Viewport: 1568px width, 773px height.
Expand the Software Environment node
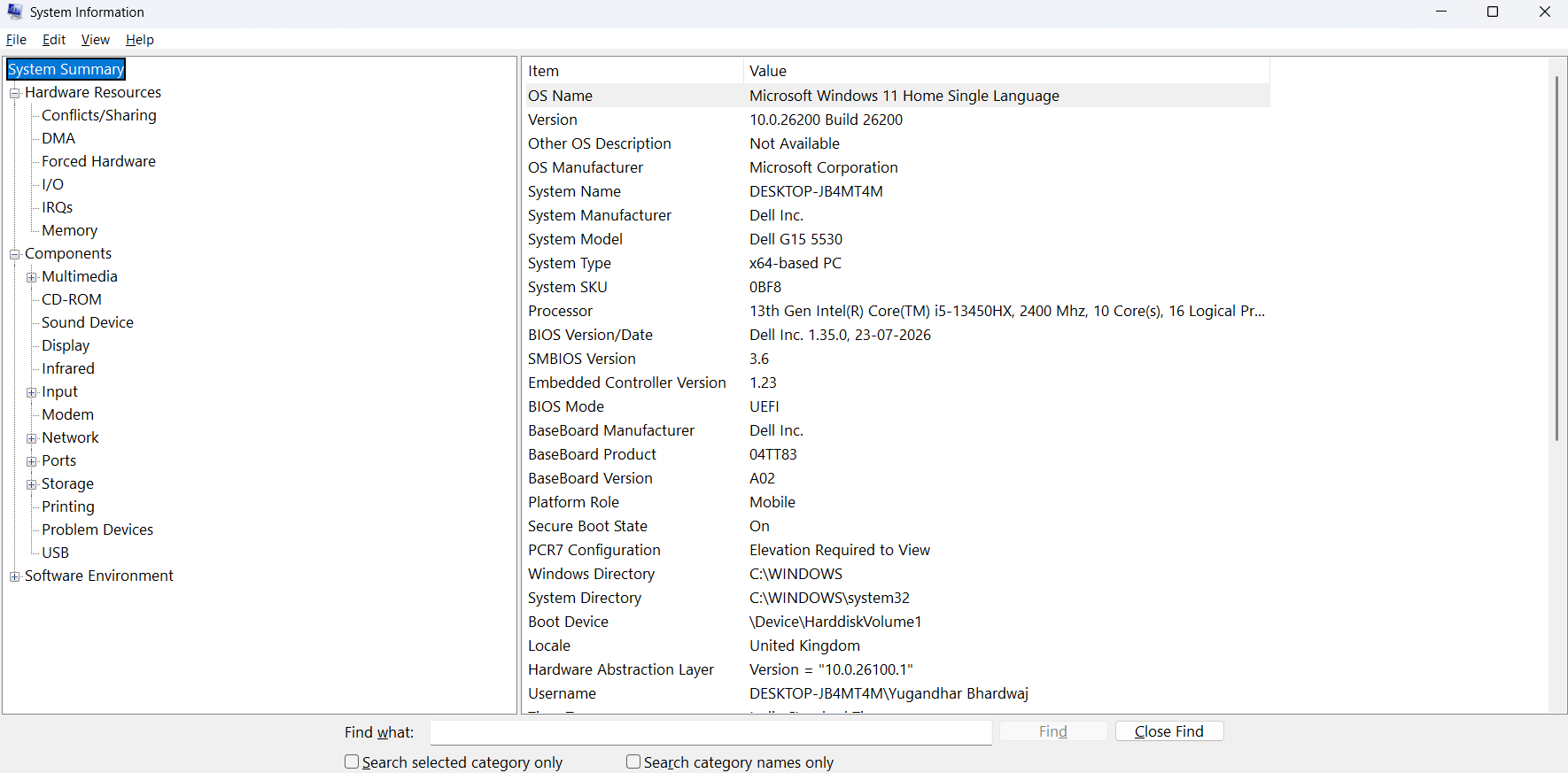(15, 576)
